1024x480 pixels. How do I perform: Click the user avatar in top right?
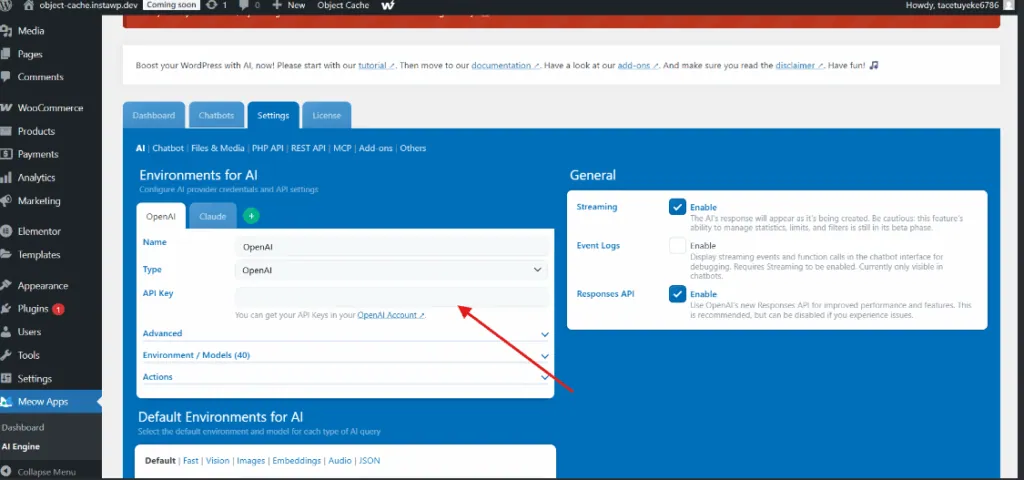1011,5
